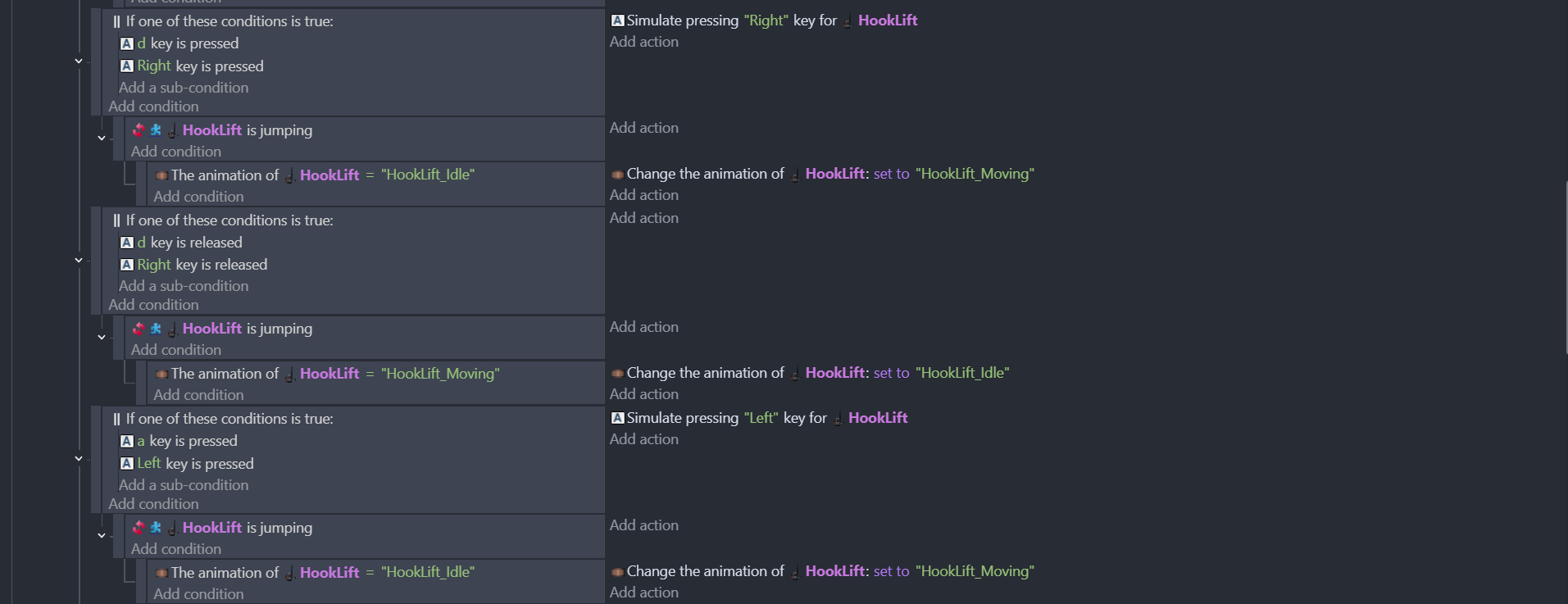Viewport: 1568px width, 604px height.
Task: Click keyboard icon beside "d key is released"
Action: 127,243
